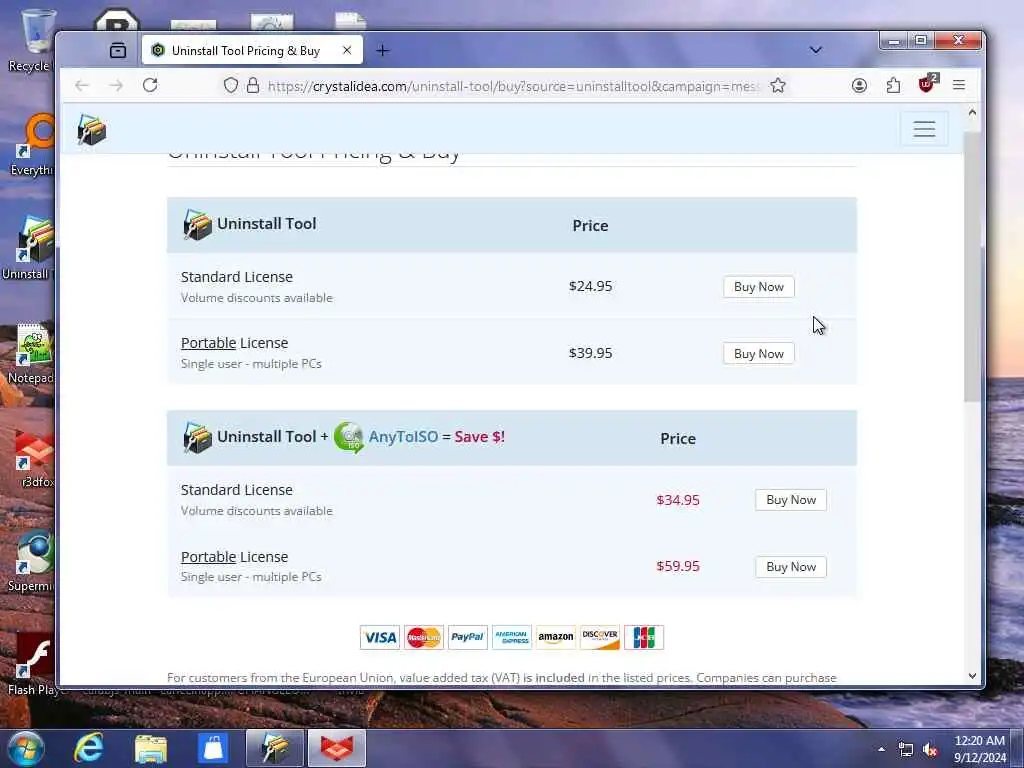Viewport: 1024px width, 768px height.
Task: Launch Internet Explorer from the taskbar
Action: 88,748
